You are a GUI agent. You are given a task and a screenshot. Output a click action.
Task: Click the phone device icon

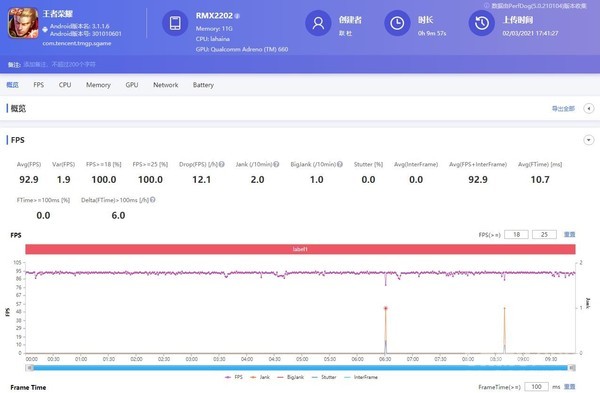click(x=175, y=23)
